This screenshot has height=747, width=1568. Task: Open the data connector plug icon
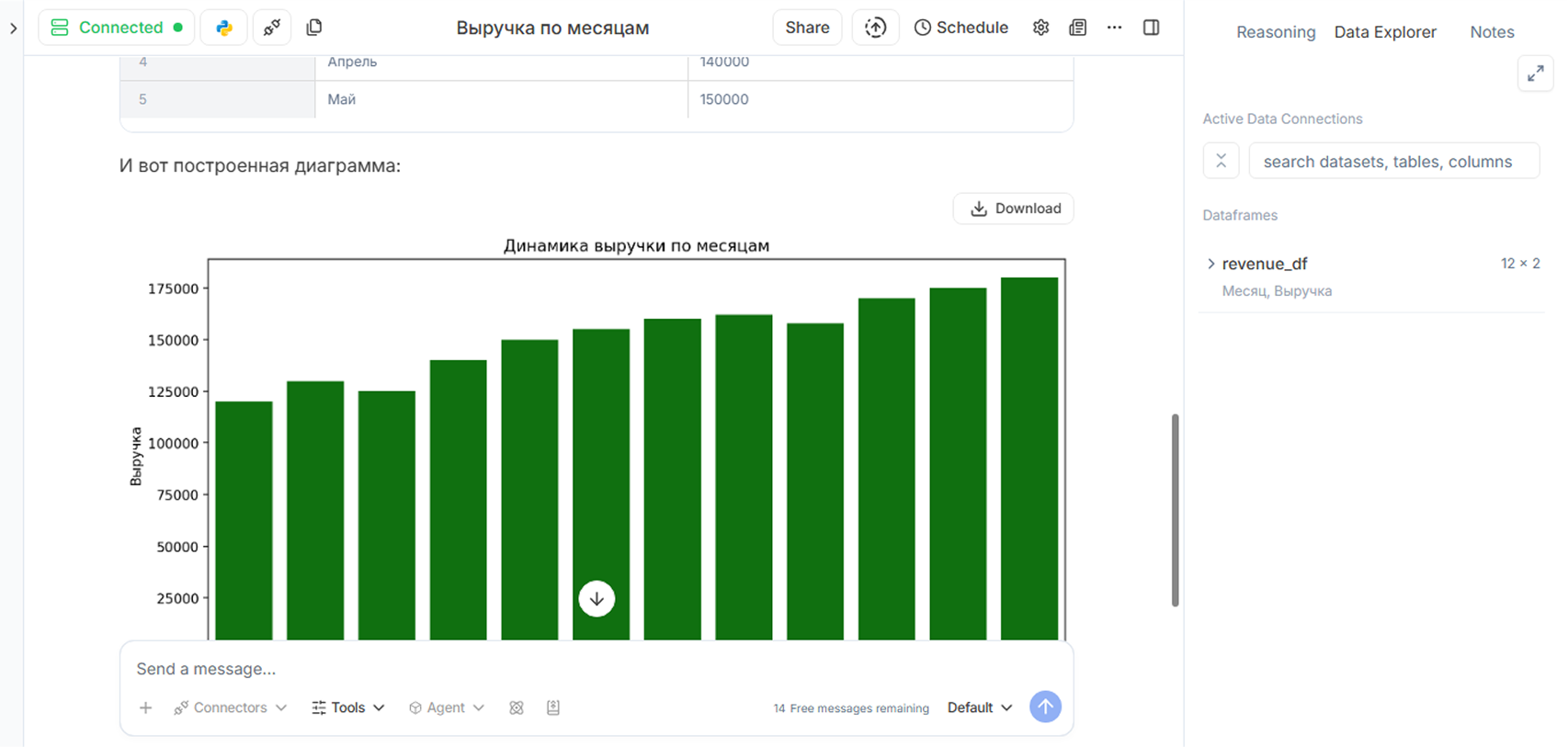pos(271,28)
